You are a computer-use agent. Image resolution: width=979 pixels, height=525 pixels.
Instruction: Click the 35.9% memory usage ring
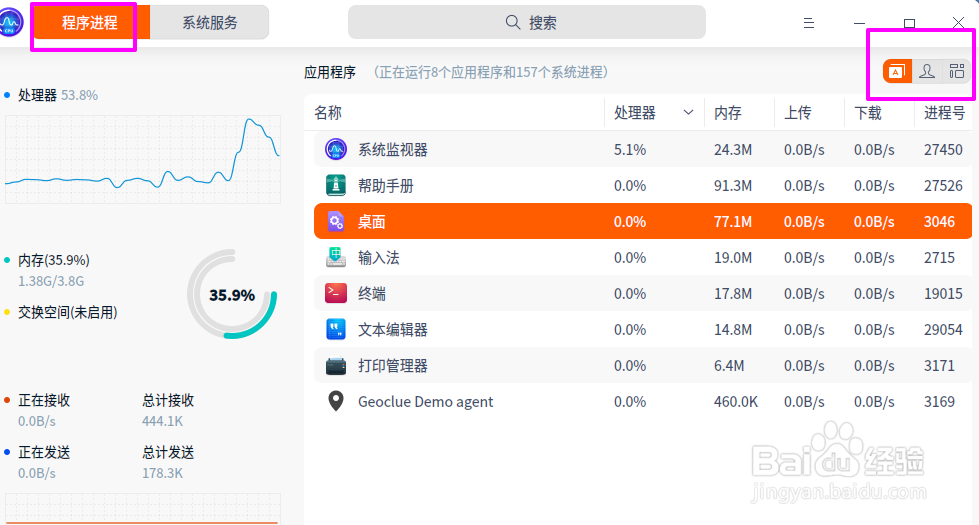pyautogui.click(x=232, y=295)
